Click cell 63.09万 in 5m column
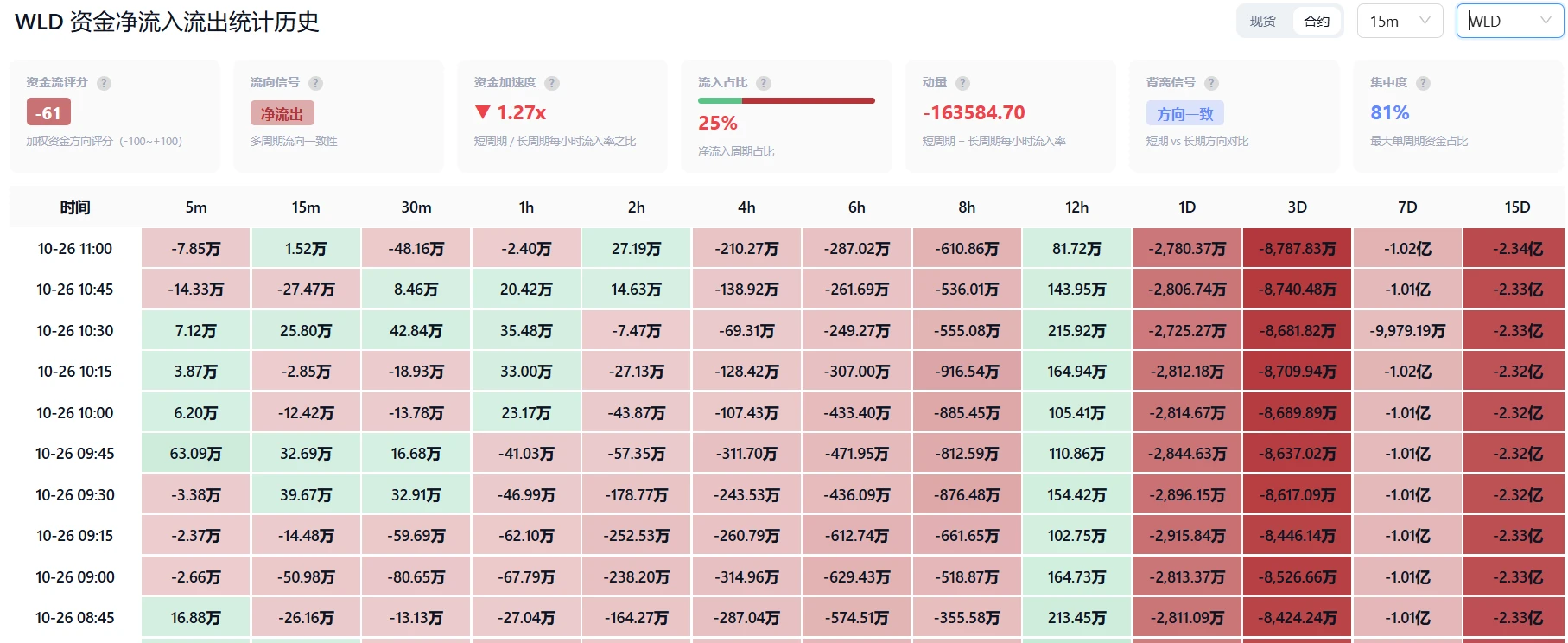The width and height of the screenshot is (1568, 643). click(196, 454)
